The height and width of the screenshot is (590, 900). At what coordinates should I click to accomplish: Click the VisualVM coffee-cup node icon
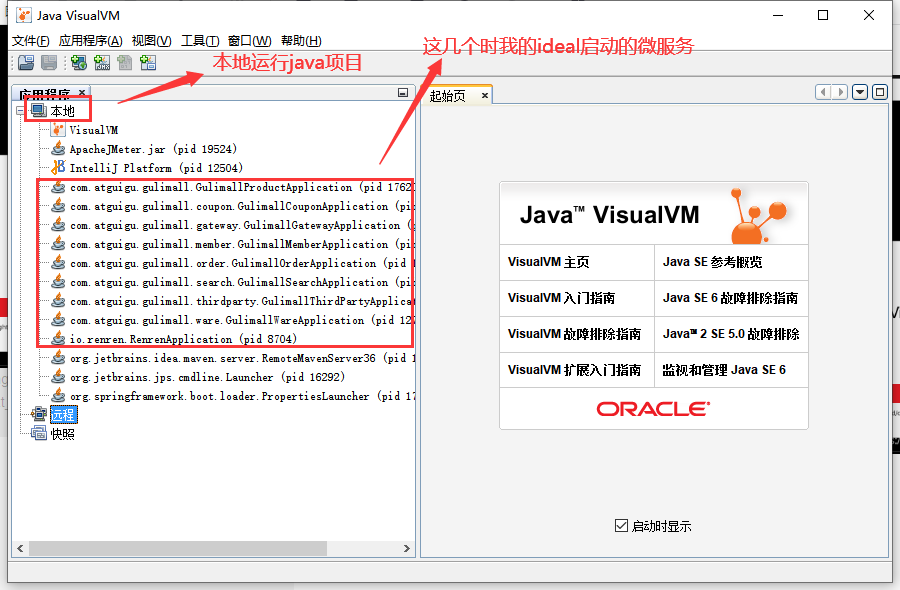tap(59, 129)
